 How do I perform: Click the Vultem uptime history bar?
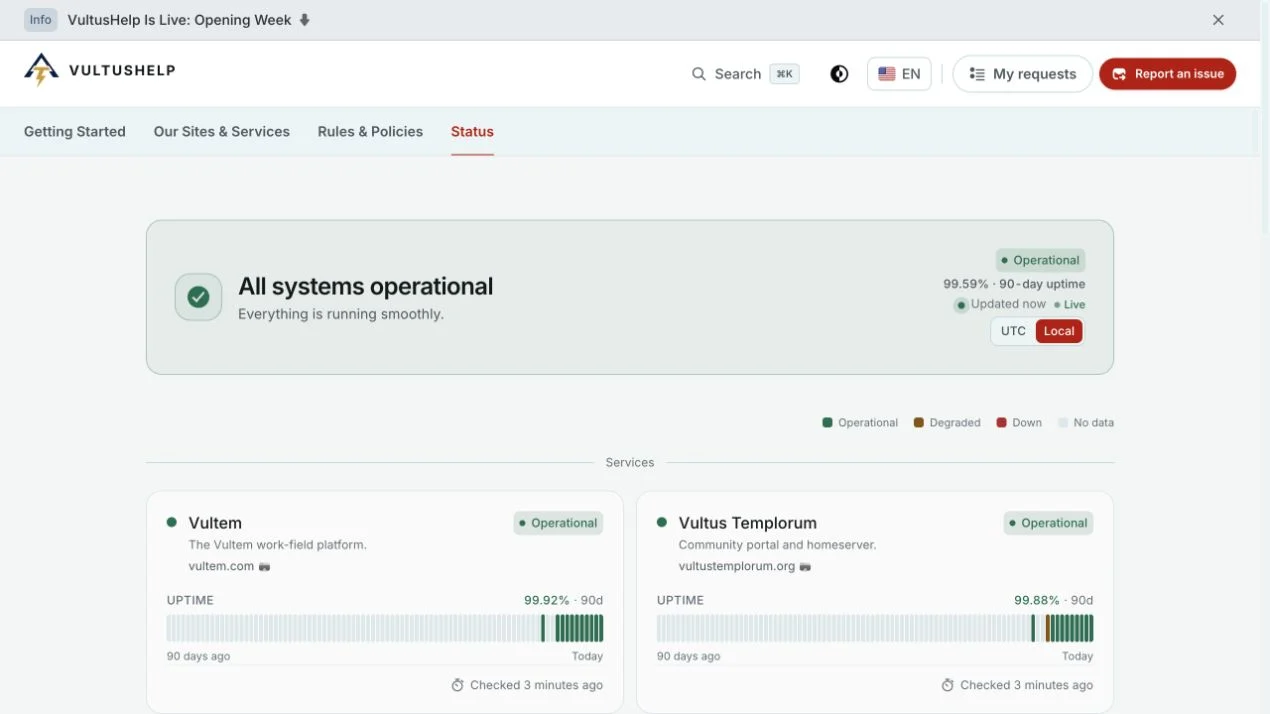385,628
